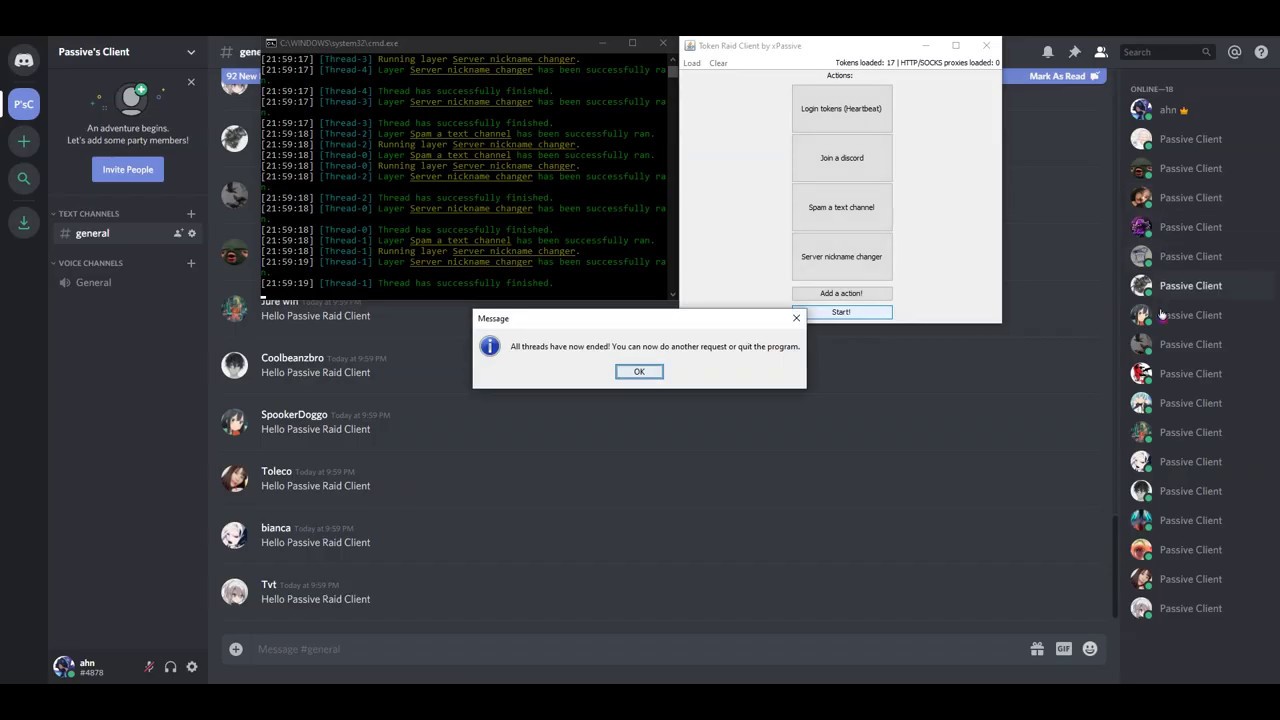Click Tvt's avatar in chat
Screen dimensions: 1280x720
click(x=235, y=592)
